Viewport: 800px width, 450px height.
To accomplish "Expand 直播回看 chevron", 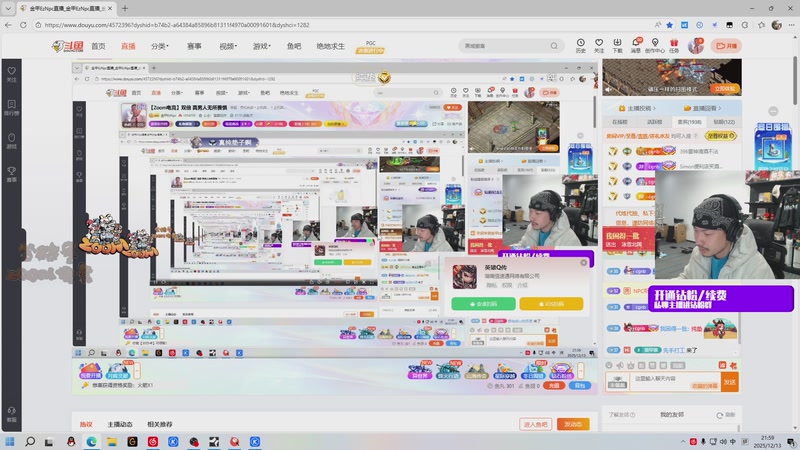I will pyautogui.click(x=719, y=108).
